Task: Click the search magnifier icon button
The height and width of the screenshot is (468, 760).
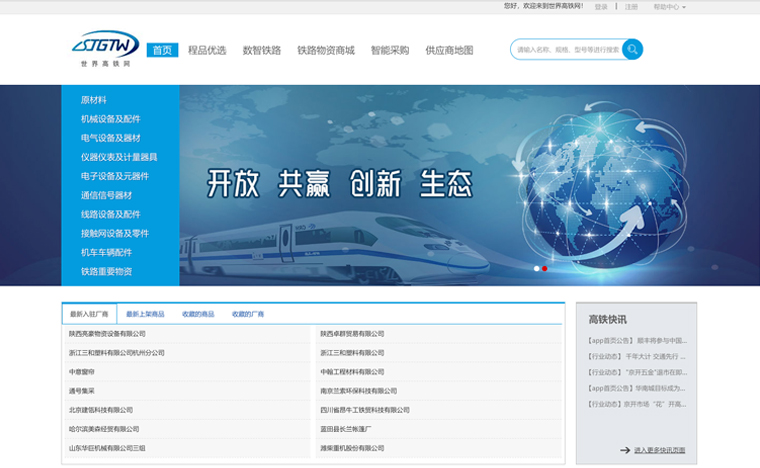Action: click(632, 49)
